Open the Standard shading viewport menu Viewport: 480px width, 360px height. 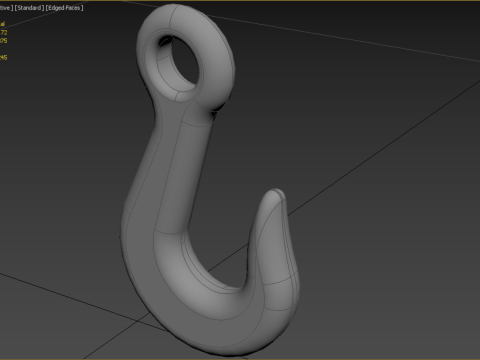coord(29,8)
